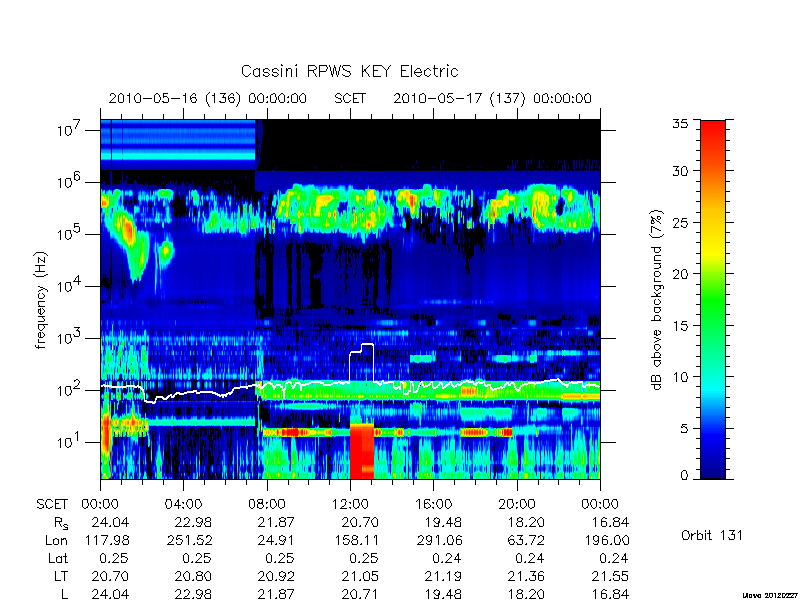Screen dimensions: 800x600
Task: Click the colorbar tick value 20
Action: 680,274
